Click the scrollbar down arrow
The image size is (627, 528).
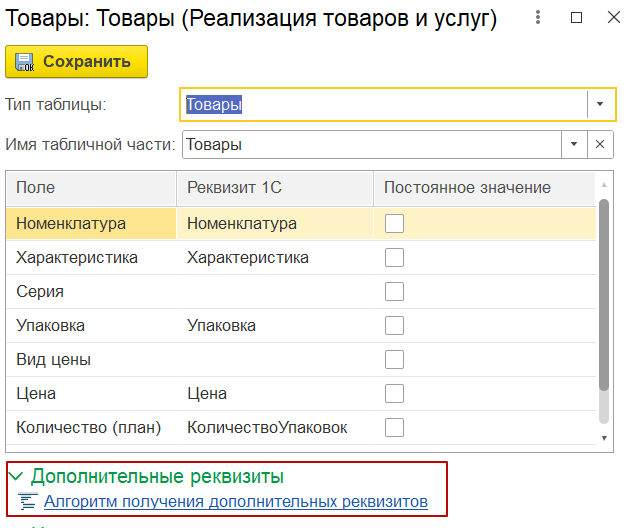(603, 437)
